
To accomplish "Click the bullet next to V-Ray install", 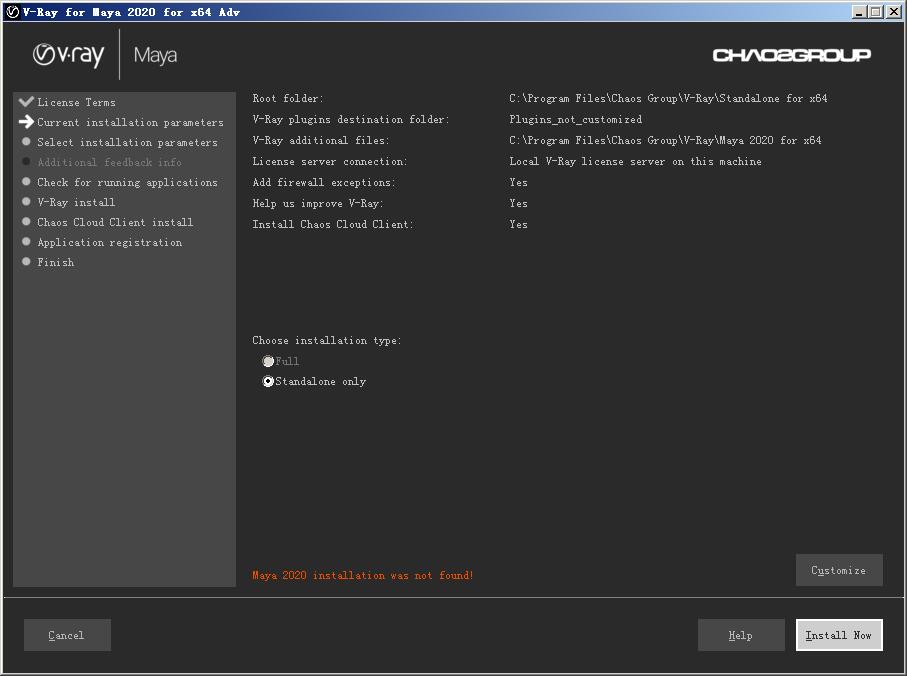I will [x=26, y=201].
